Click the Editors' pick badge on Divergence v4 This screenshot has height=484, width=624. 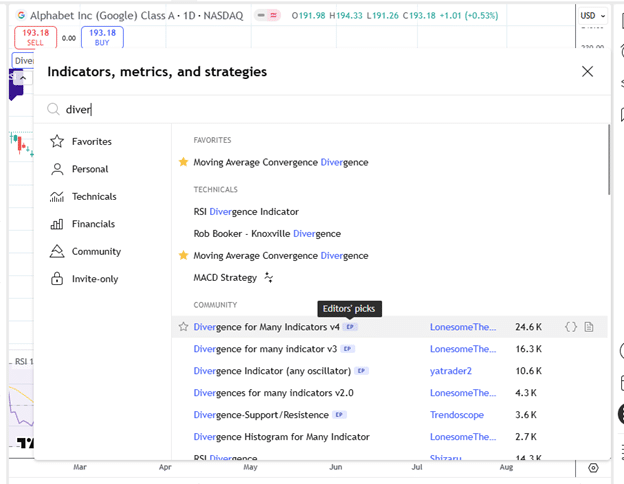350,327
